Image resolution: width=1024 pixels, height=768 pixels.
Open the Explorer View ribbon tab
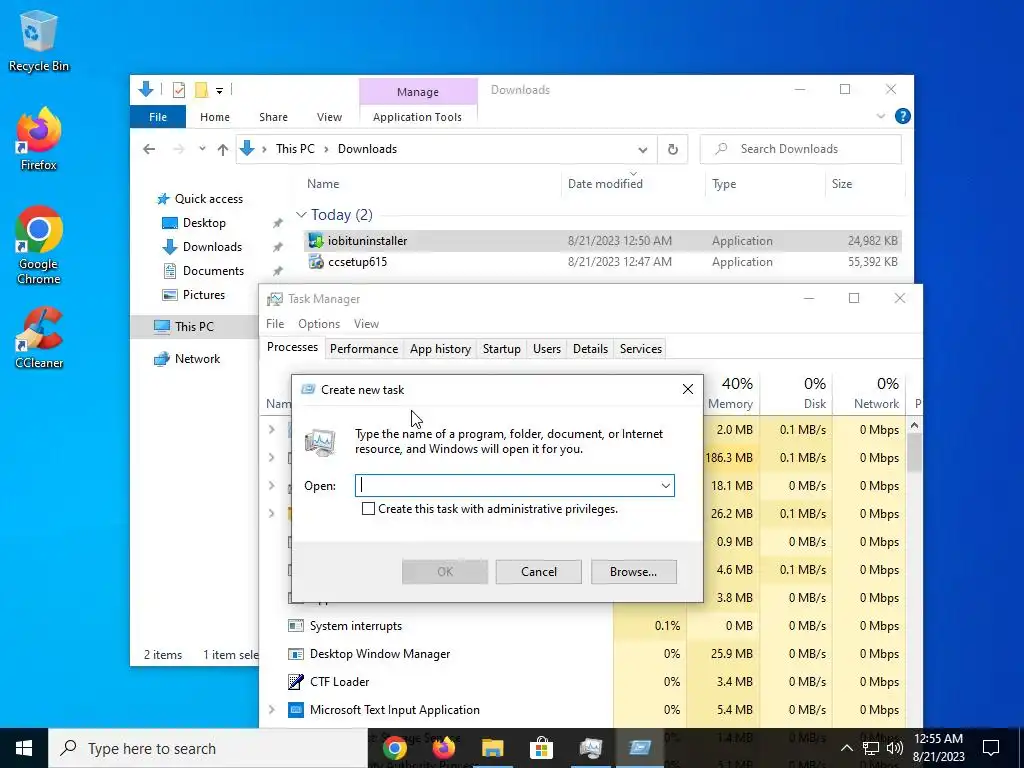point(329,117)
